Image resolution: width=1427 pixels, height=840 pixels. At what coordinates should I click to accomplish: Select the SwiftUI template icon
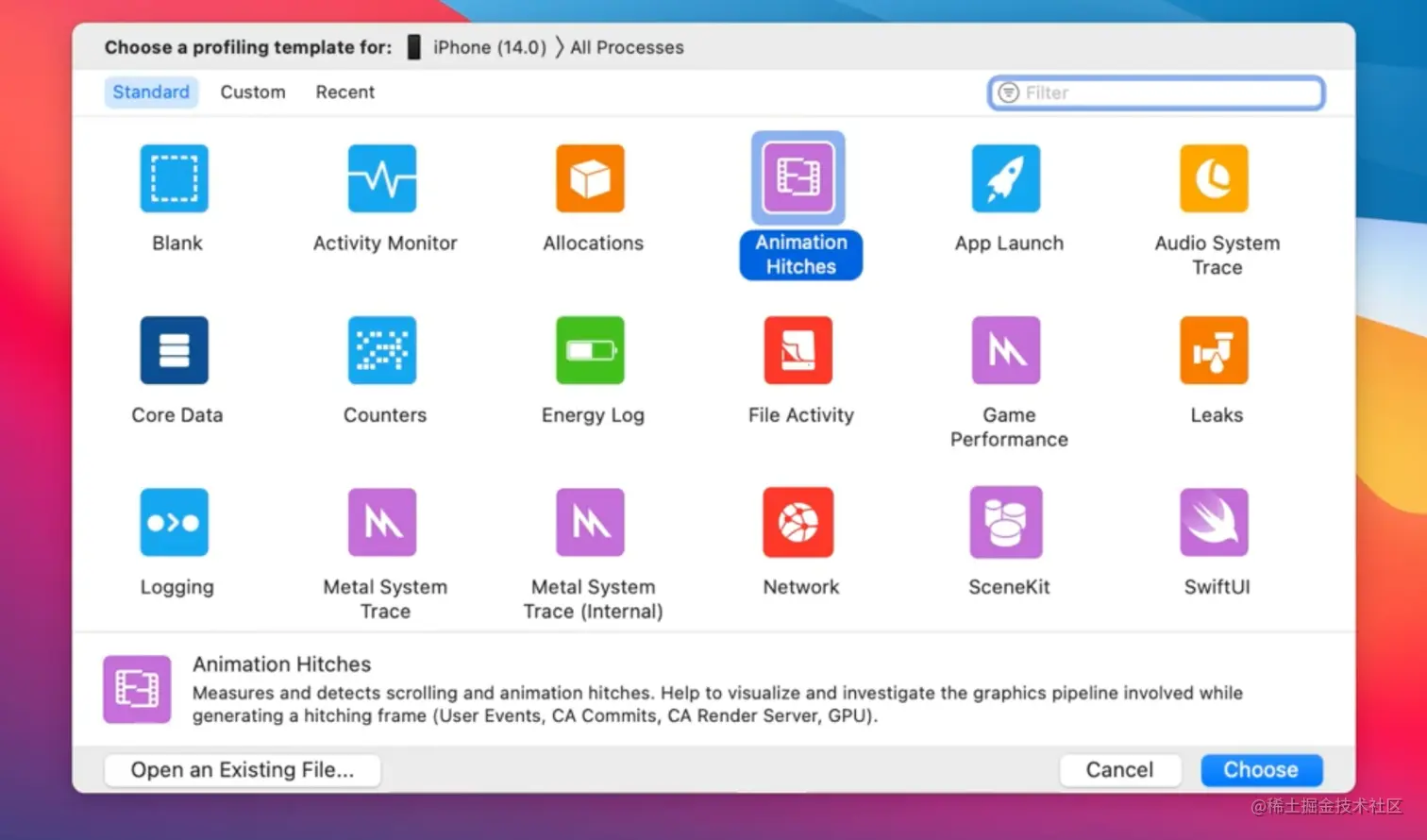click(x=1214, y=522)
